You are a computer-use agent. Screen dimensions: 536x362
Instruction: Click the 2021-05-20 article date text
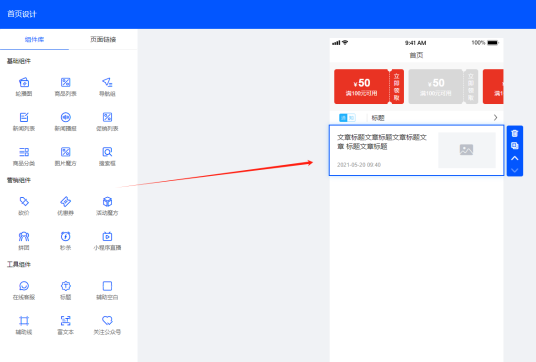pyautogui.click(x=359, y=165)
